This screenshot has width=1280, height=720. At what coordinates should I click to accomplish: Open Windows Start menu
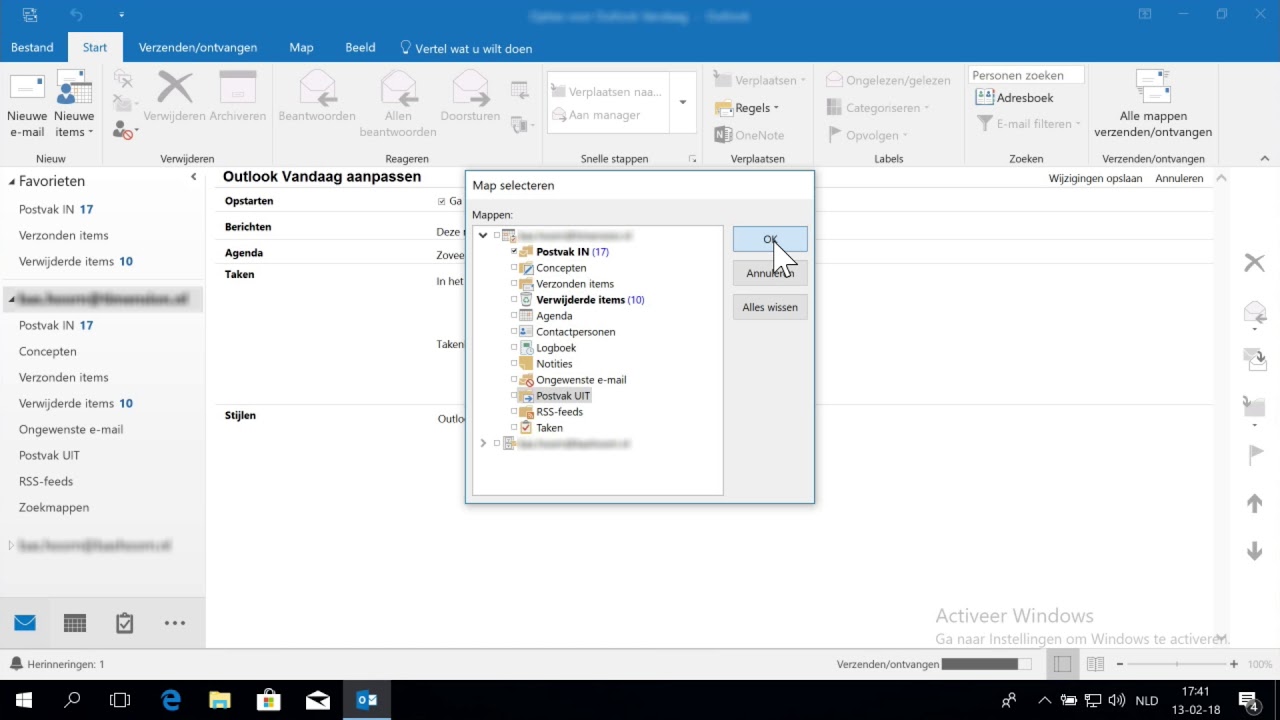(24, 700)
